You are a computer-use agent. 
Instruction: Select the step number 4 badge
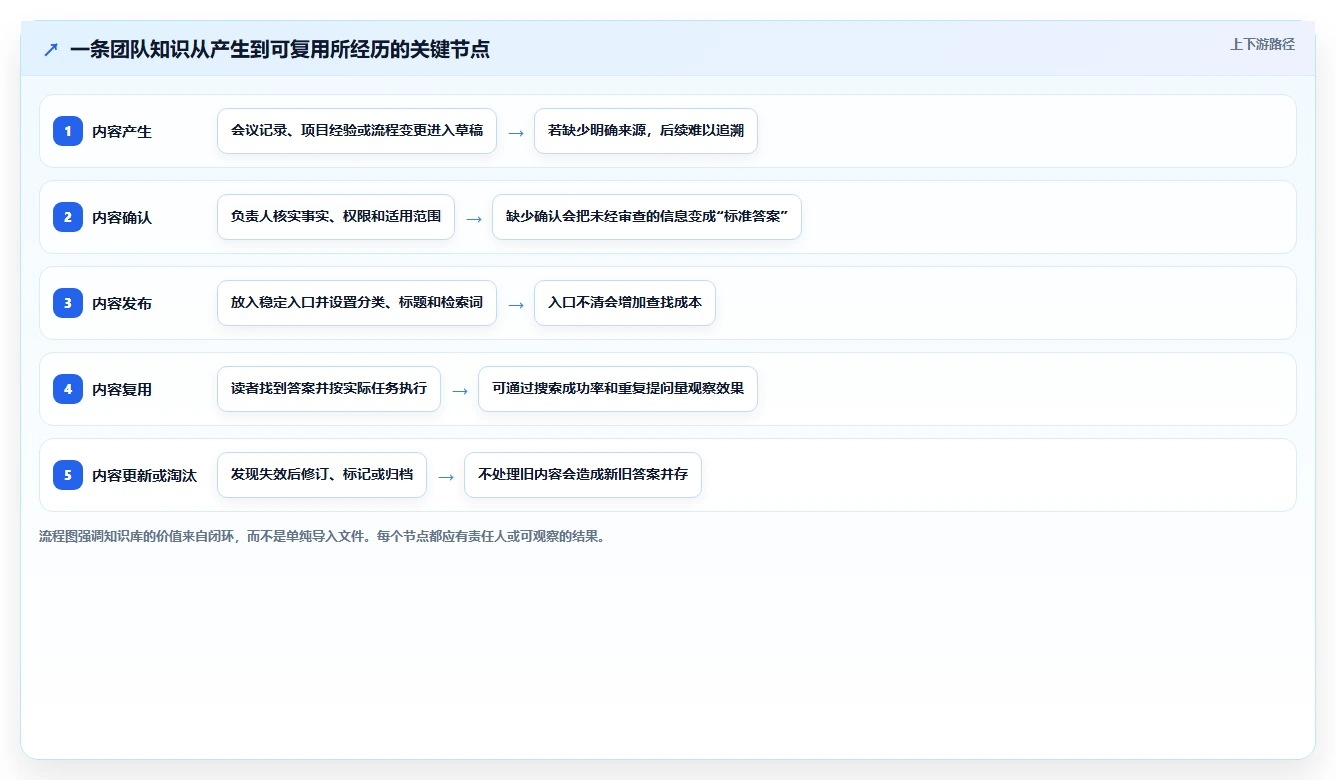click(68, 389)
